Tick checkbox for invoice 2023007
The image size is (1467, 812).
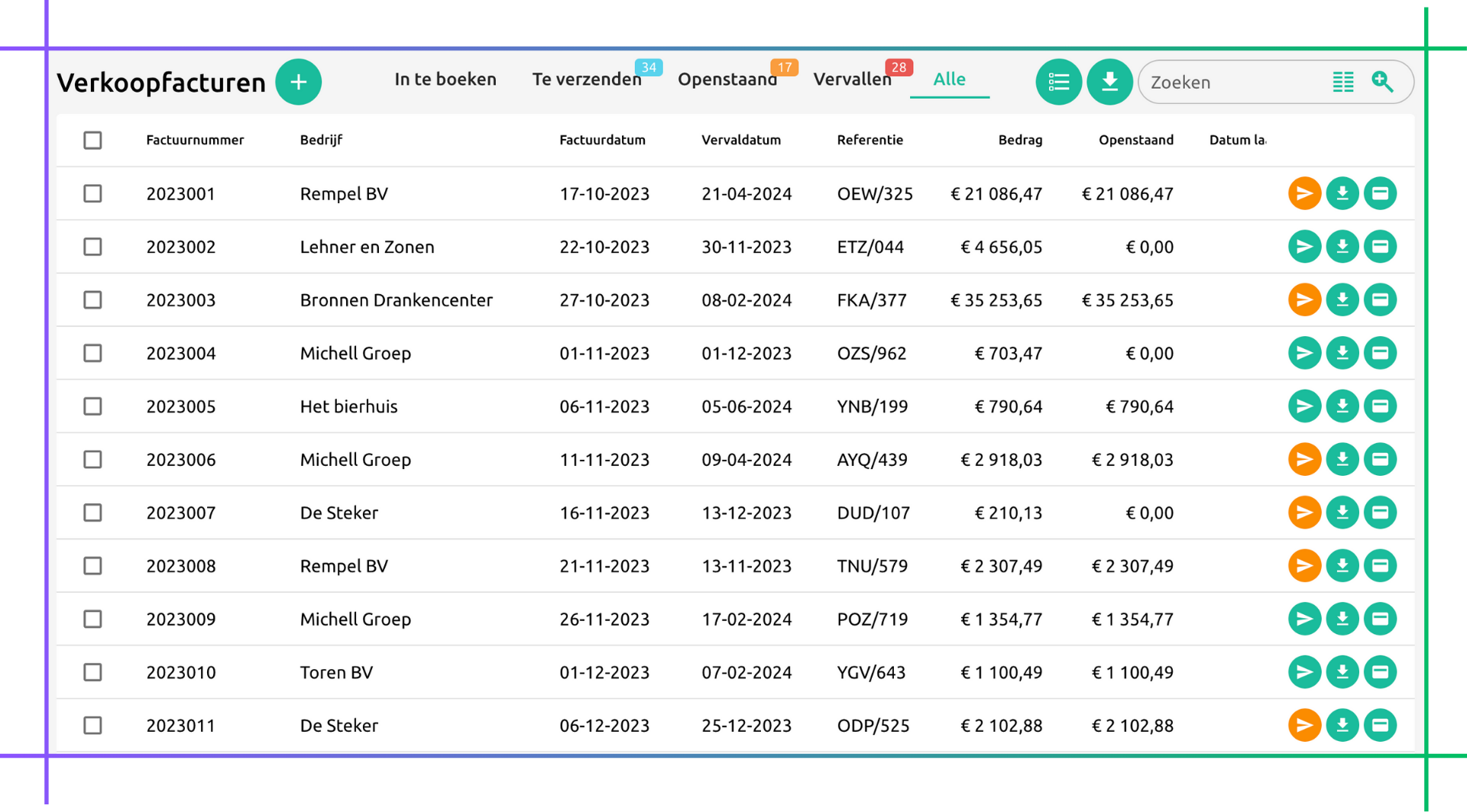(92, 513)
